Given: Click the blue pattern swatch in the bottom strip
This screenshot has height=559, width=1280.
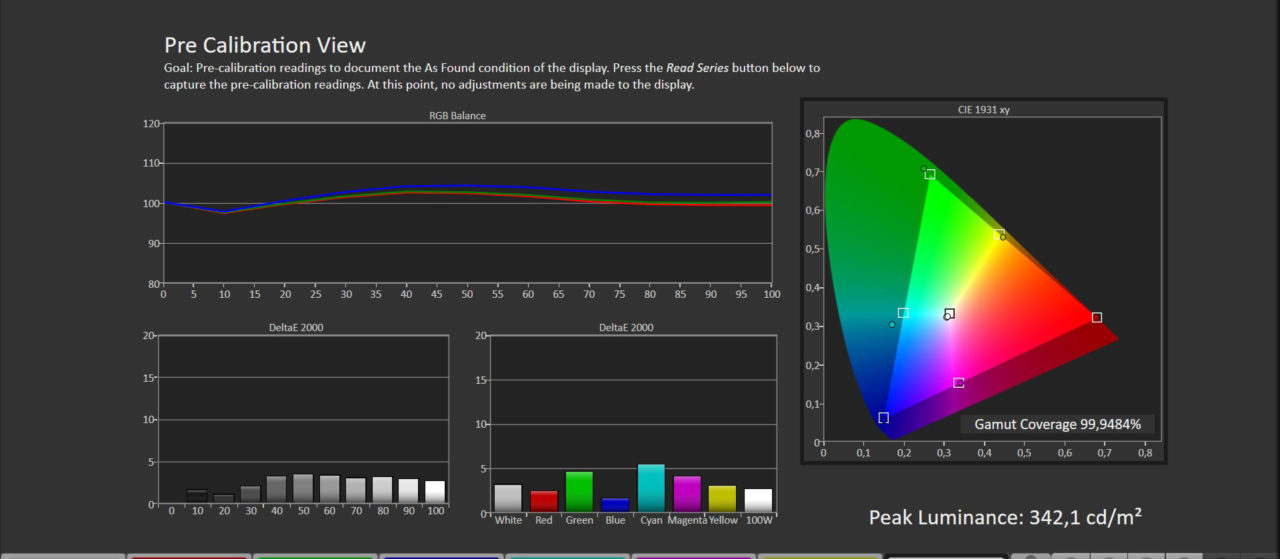Looking at the screenshot, I should coord(441,556).
